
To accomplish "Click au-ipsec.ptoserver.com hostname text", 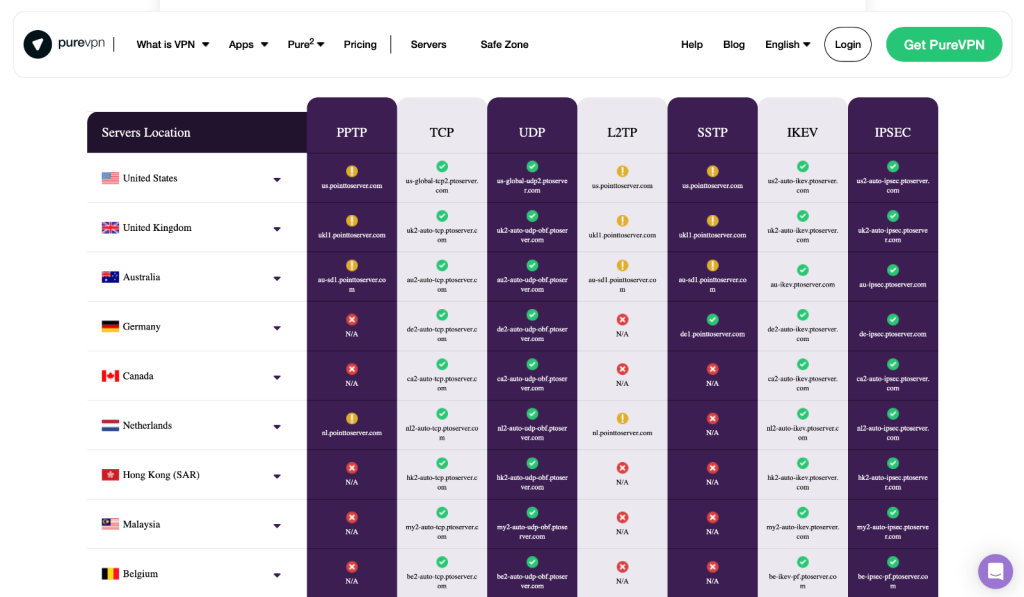I will coord(893,285).
